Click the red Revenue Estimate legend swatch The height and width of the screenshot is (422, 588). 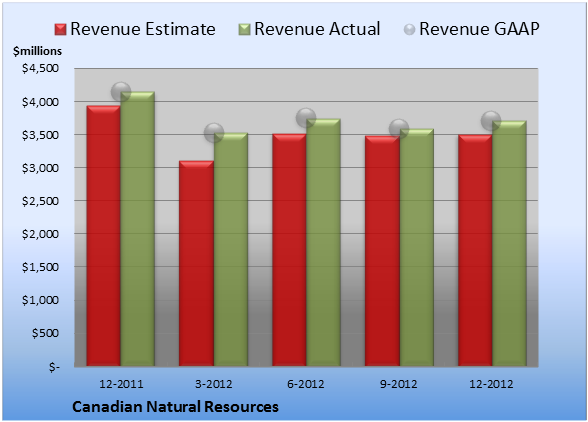pos(60,30)
